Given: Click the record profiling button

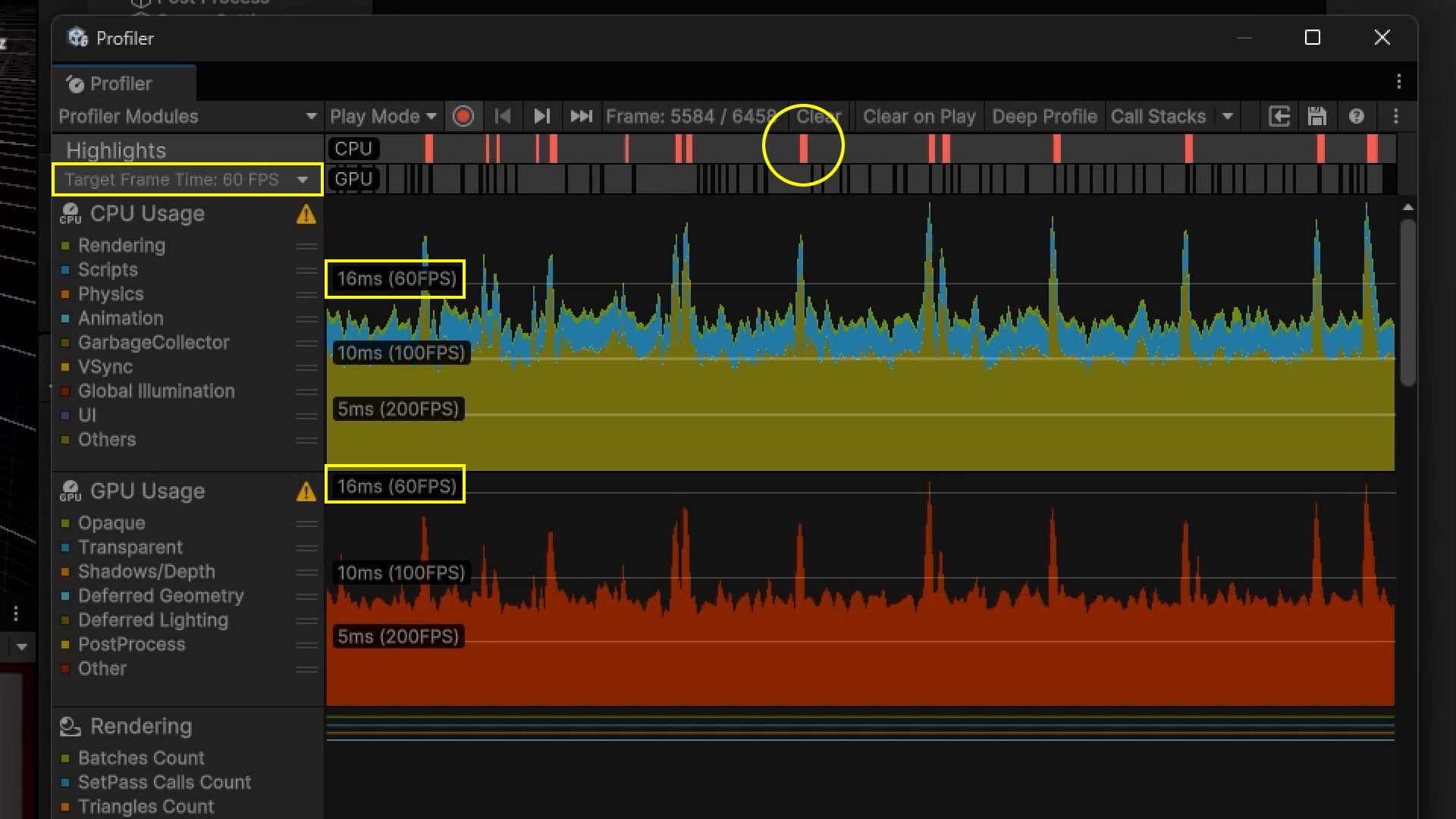Looking at the screenshot, I should click(x=463, y=117).
